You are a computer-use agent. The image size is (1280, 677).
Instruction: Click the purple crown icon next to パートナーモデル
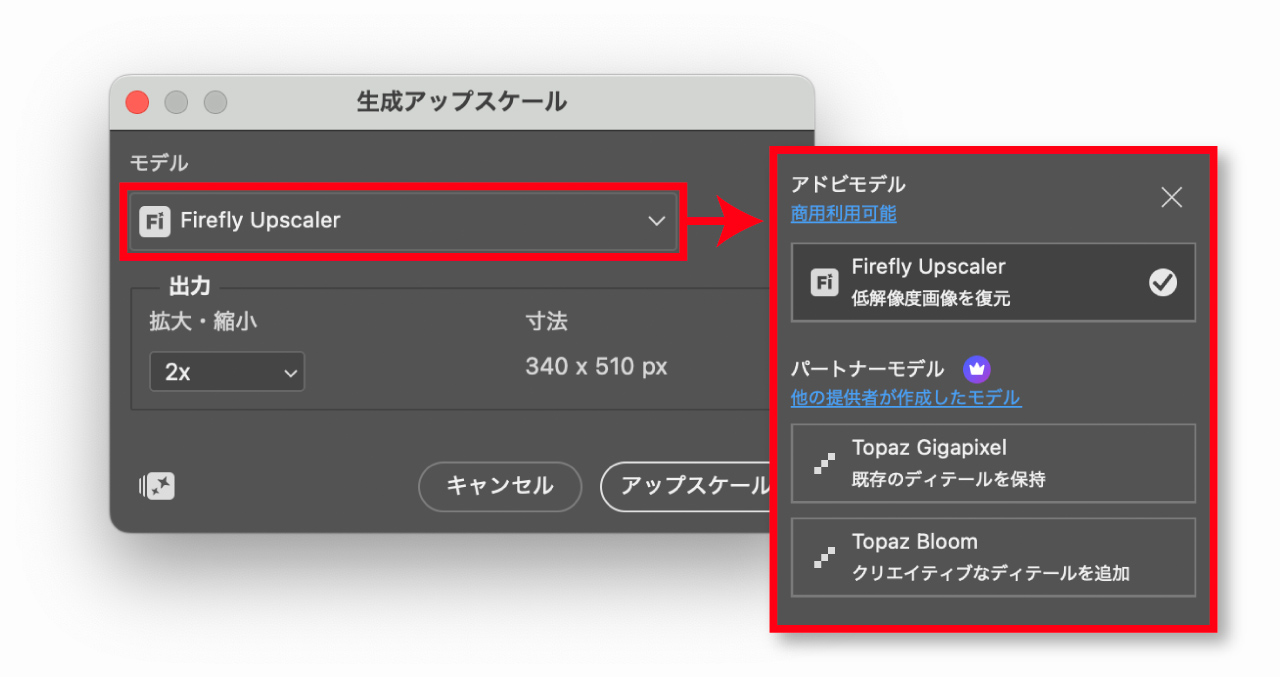(x=976, y=369)
